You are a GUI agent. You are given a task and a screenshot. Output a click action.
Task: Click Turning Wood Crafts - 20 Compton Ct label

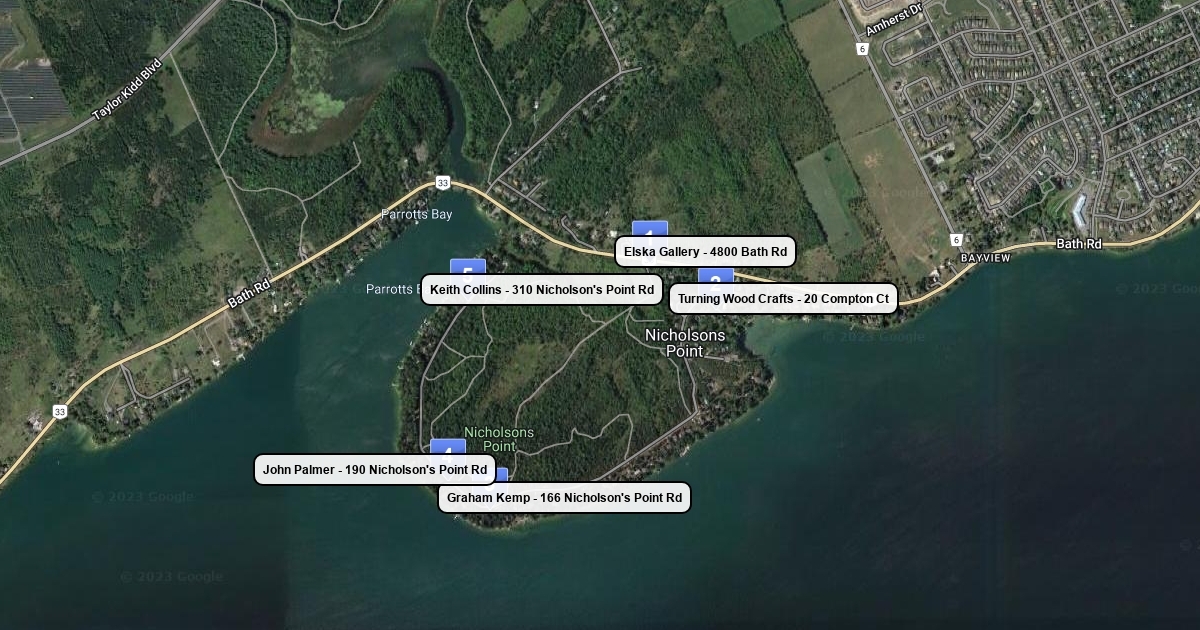(783, 299)
